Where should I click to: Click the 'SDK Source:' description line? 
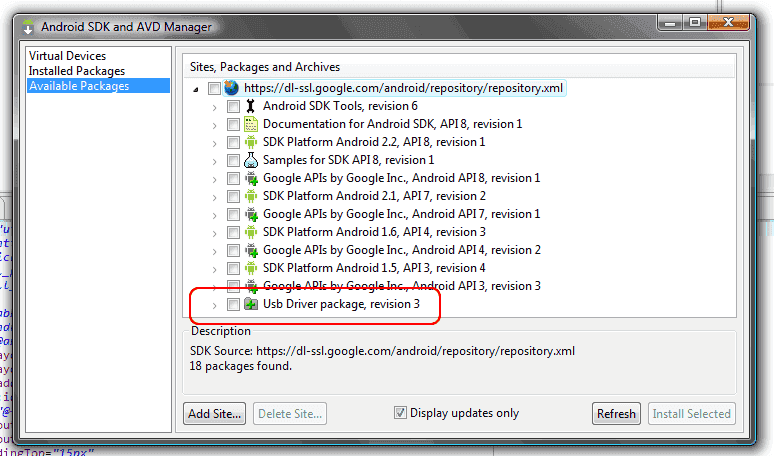(x=382, y=351)
